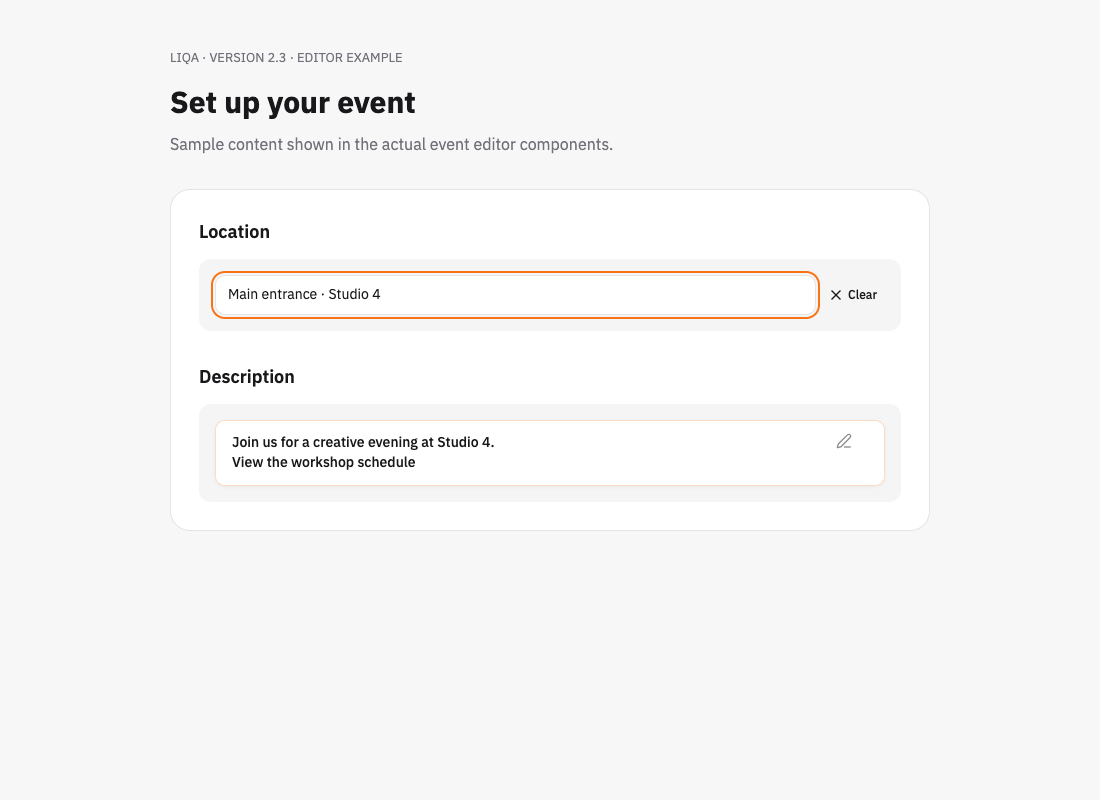Click 'LIQA' in the top breadcrumb
The image size is (1100, 800).
pos(185,58)
